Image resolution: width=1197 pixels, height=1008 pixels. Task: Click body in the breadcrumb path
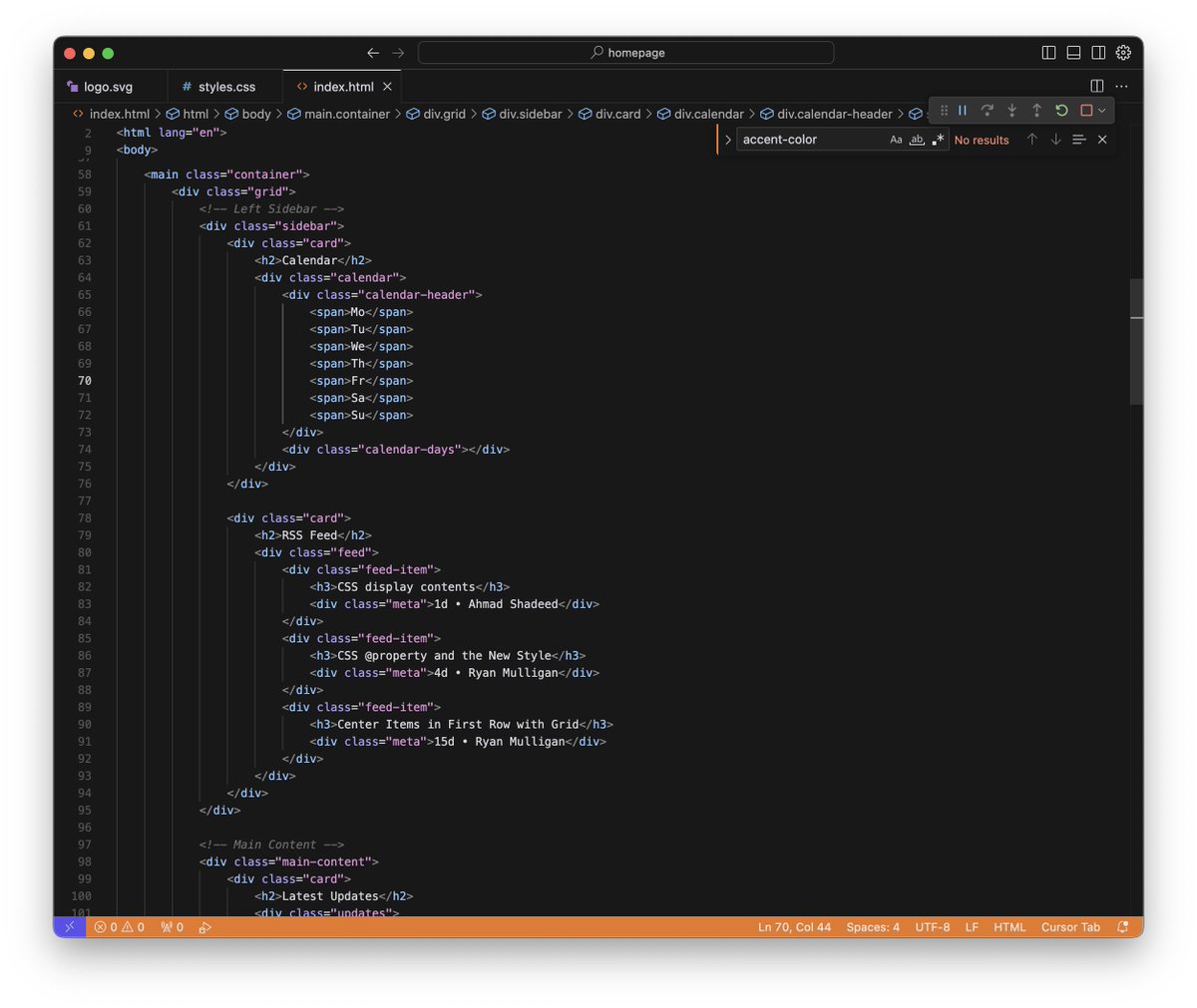[247, 114]
